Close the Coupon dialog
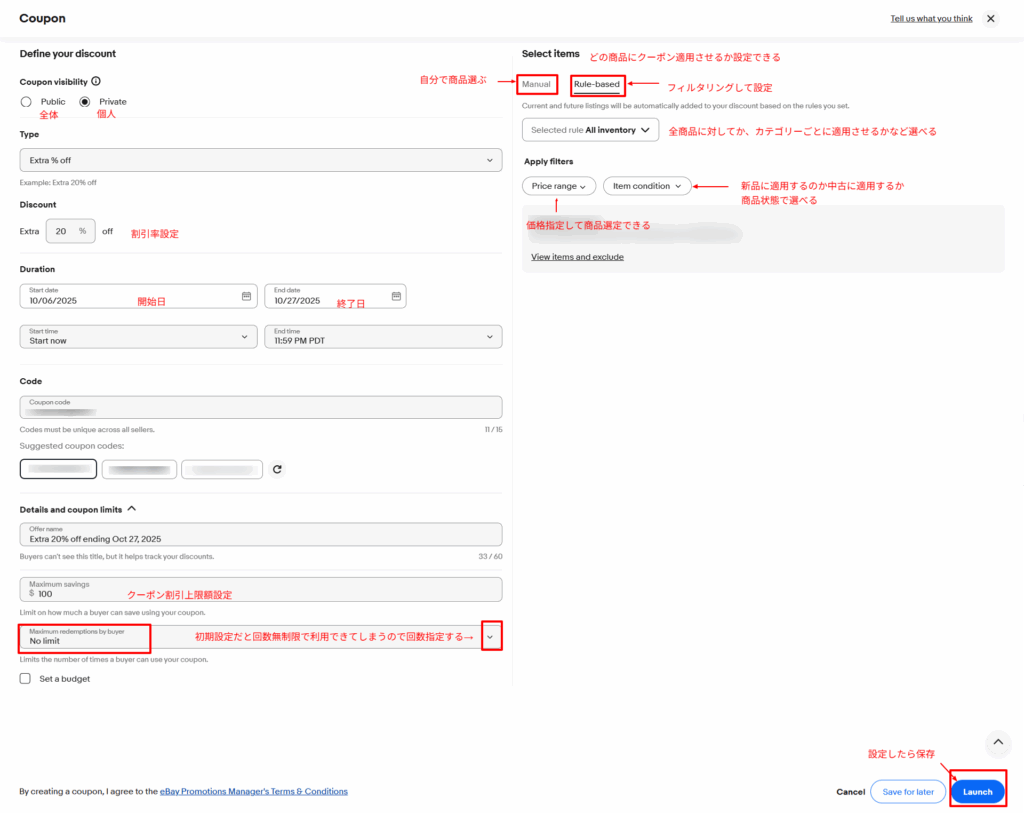The image size is (1024, 813). [x=990, y=18]
